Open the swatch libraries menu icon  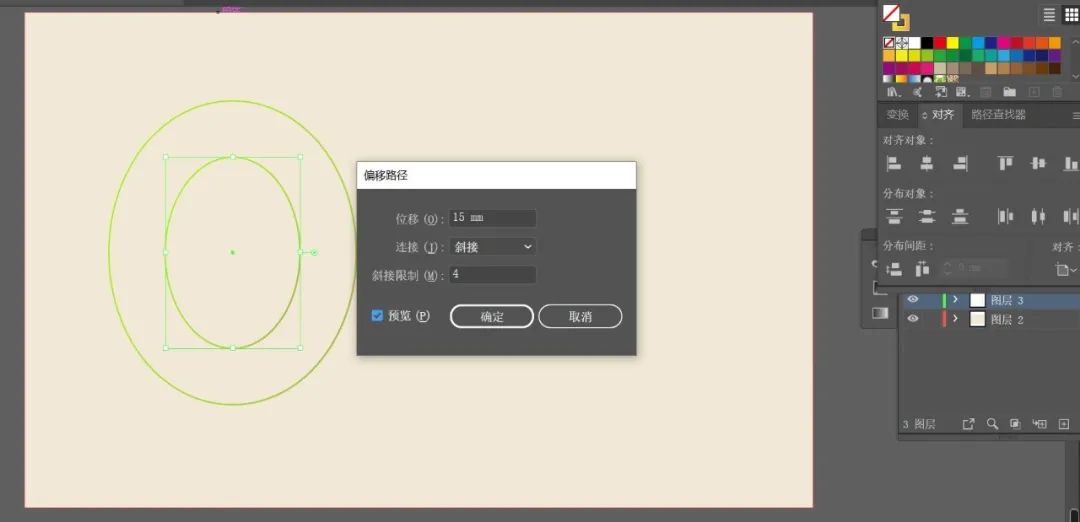tap(893, 92)
